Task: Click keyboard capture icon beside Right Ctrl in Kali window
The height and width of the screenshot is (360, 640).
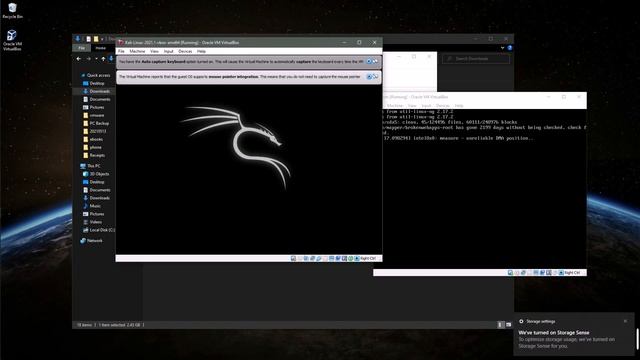Action: 357,258
